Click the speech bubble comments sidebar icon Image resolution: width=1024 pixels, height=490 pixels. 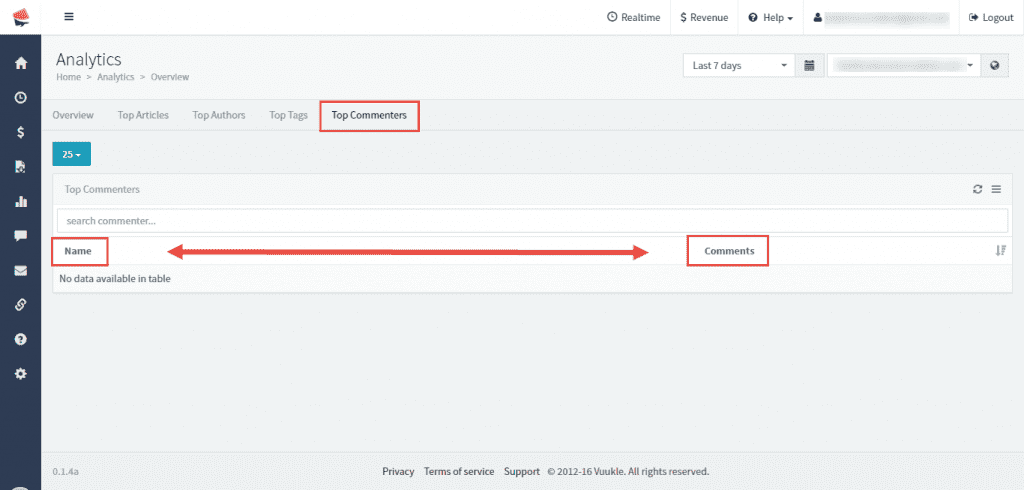(x=20, y=236)
